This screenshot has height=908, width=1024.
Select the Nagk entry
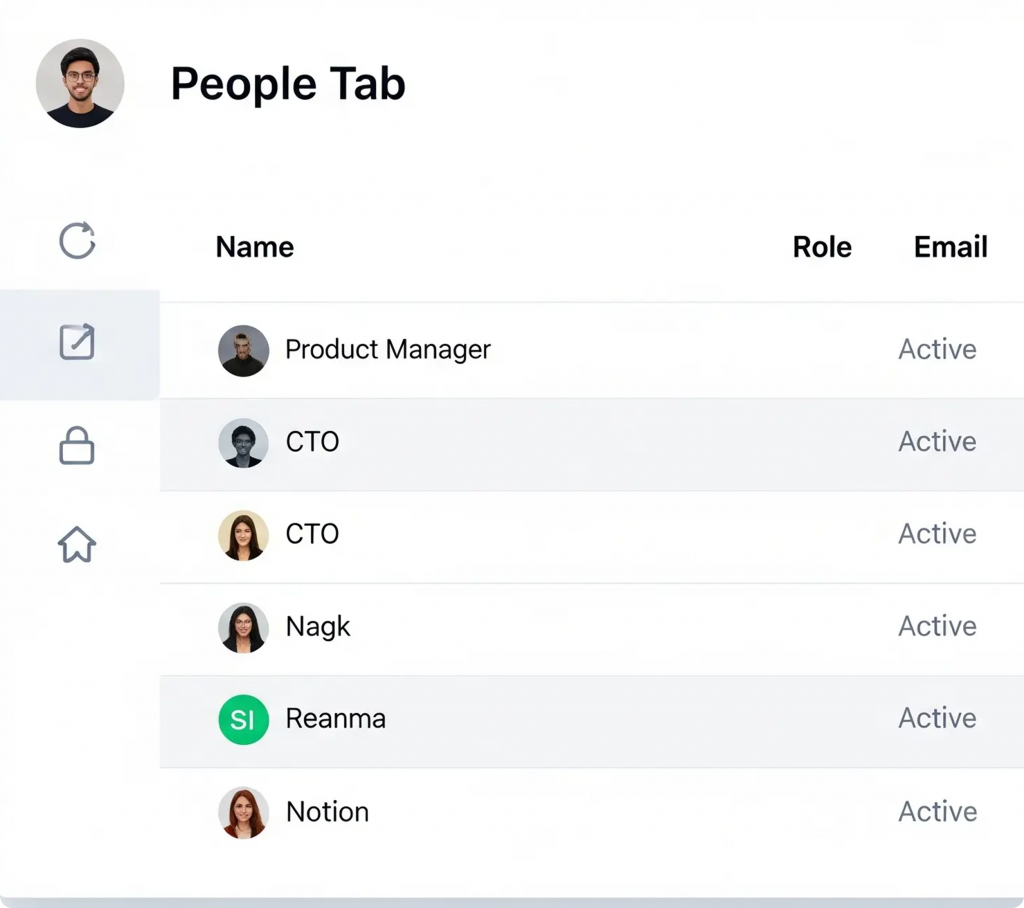coord(318,627)
